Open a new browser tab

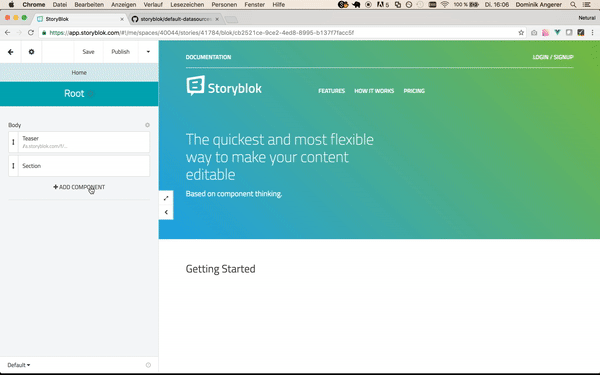click(x=231, y=19)
